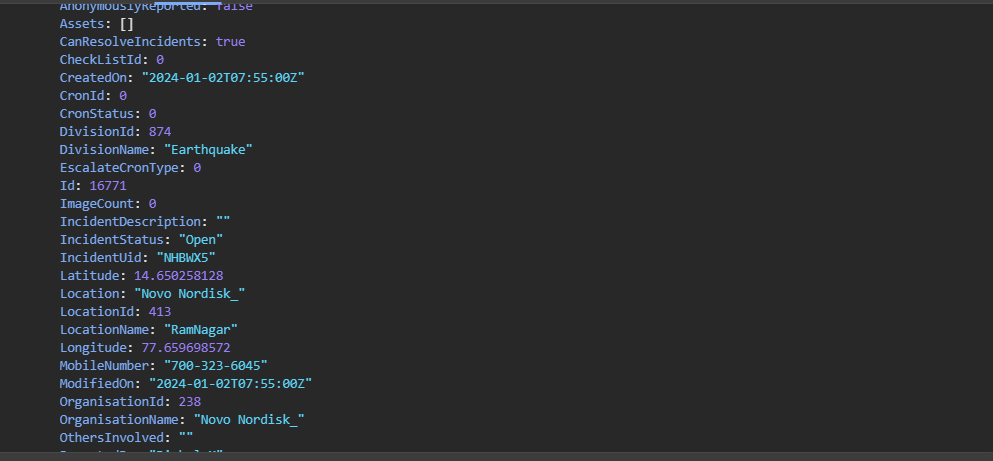Screen dimensions: 993x461
Task: Click the OrganisationId value 238
Action: [189, 401]
